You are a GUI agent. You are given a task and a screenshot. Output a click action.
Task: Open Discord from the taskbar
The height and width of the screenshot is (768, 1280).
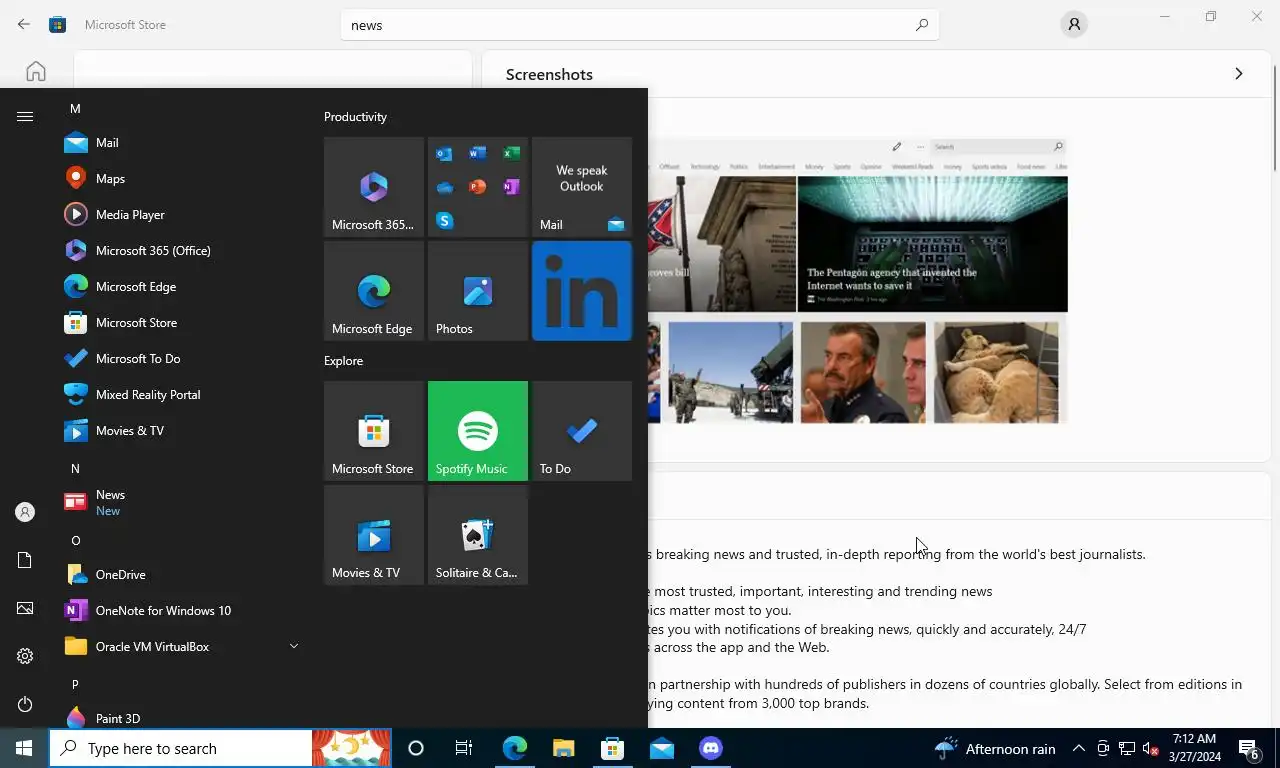coord(711,748)
